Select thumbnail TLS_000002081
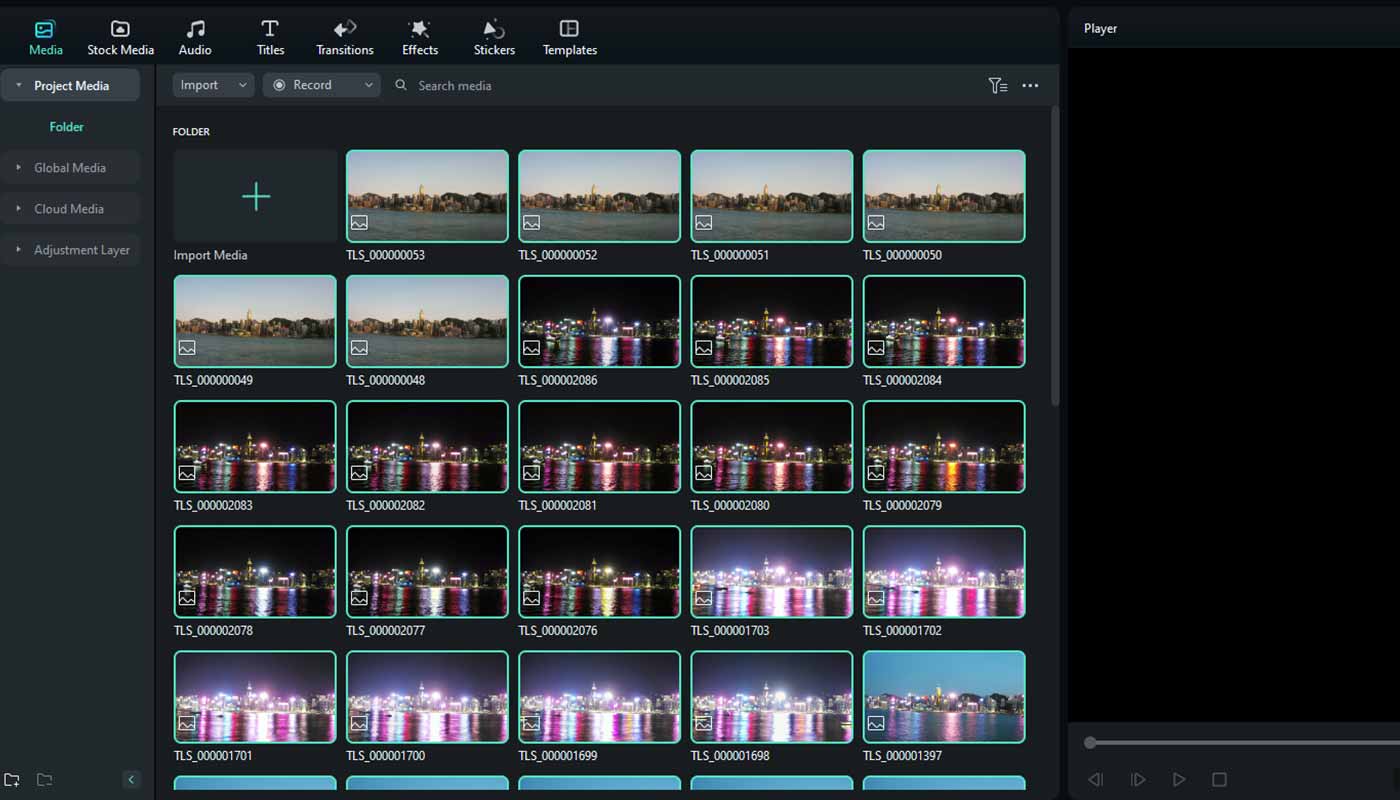The image size is (1400, 800). (599, 446)
